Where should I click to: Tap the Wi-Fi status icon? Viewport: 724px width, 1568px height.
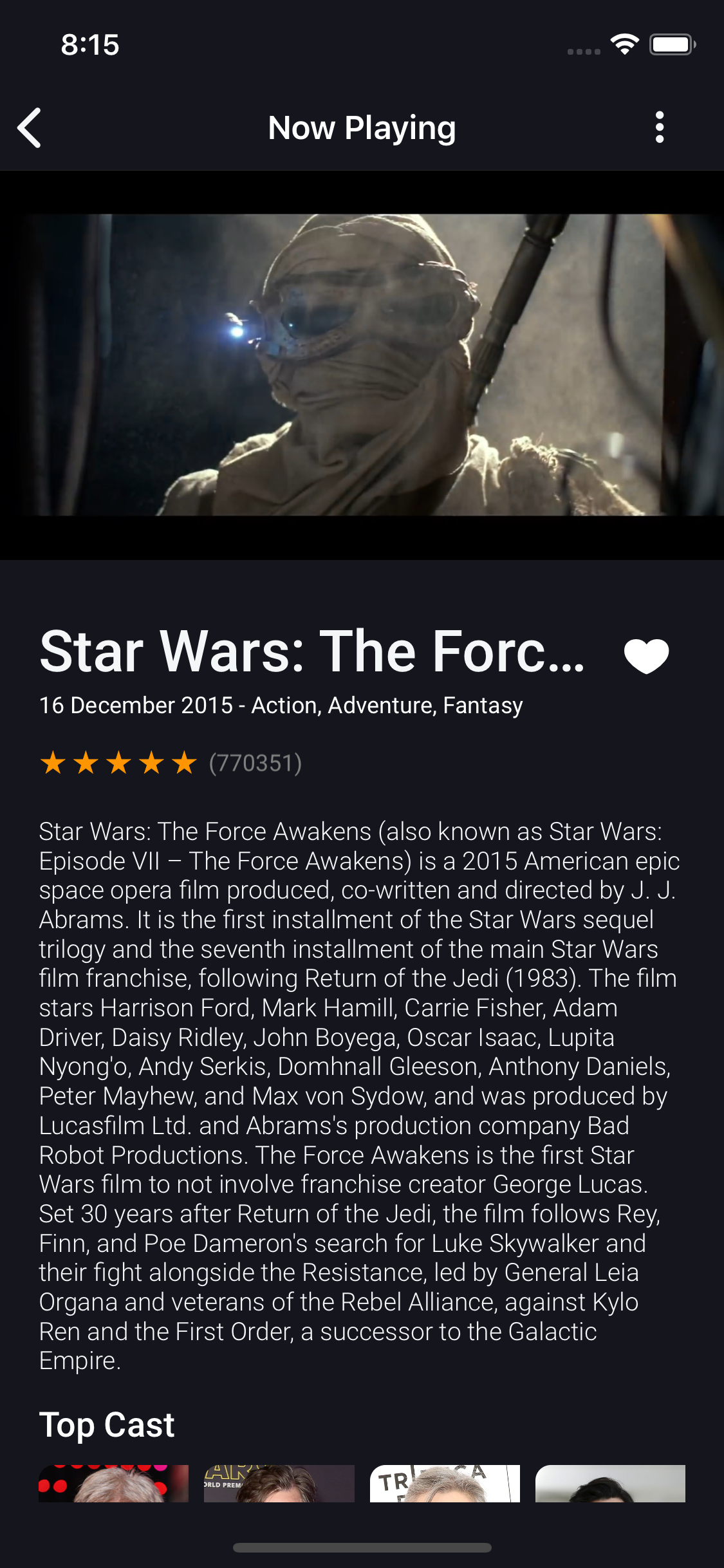624,44
